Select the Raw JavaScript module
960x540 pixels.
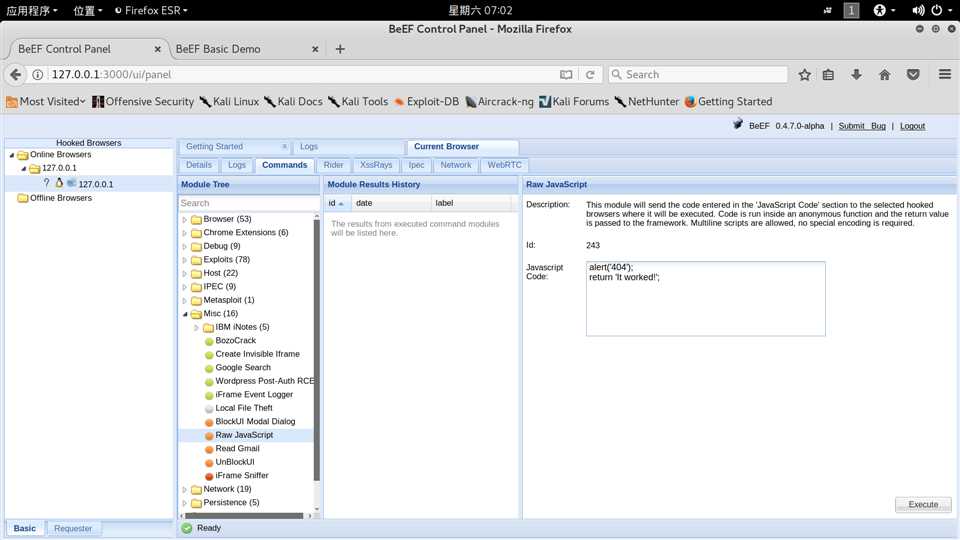[244, 435]
